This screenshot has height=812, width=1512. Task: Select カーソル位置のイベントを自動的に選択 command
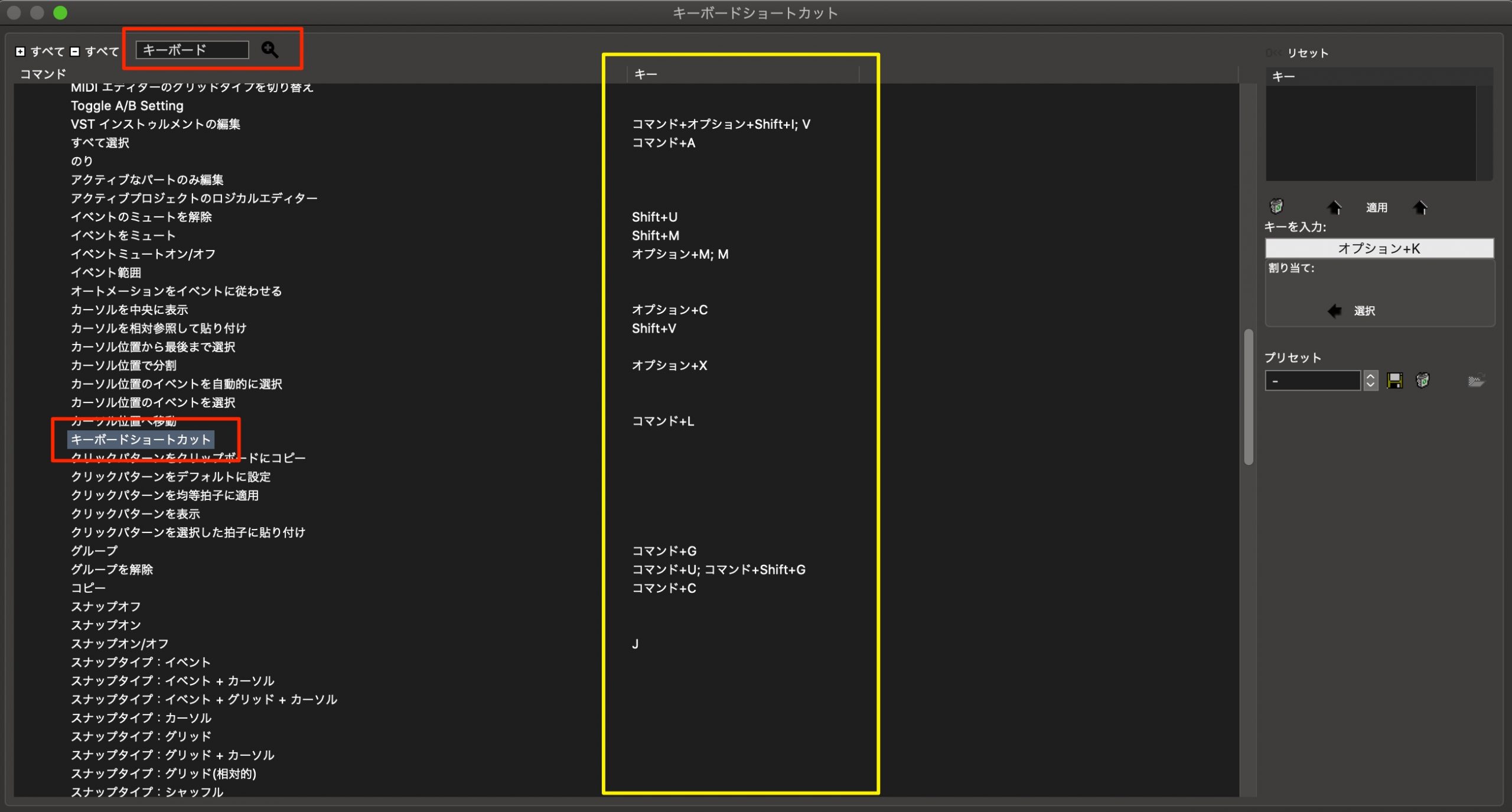[176, 384]
